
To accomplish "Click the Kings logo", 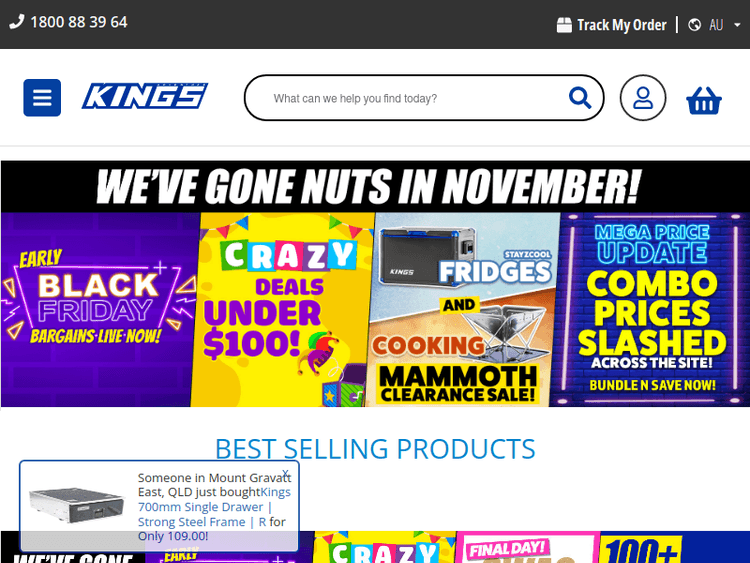I will point(145,96).
